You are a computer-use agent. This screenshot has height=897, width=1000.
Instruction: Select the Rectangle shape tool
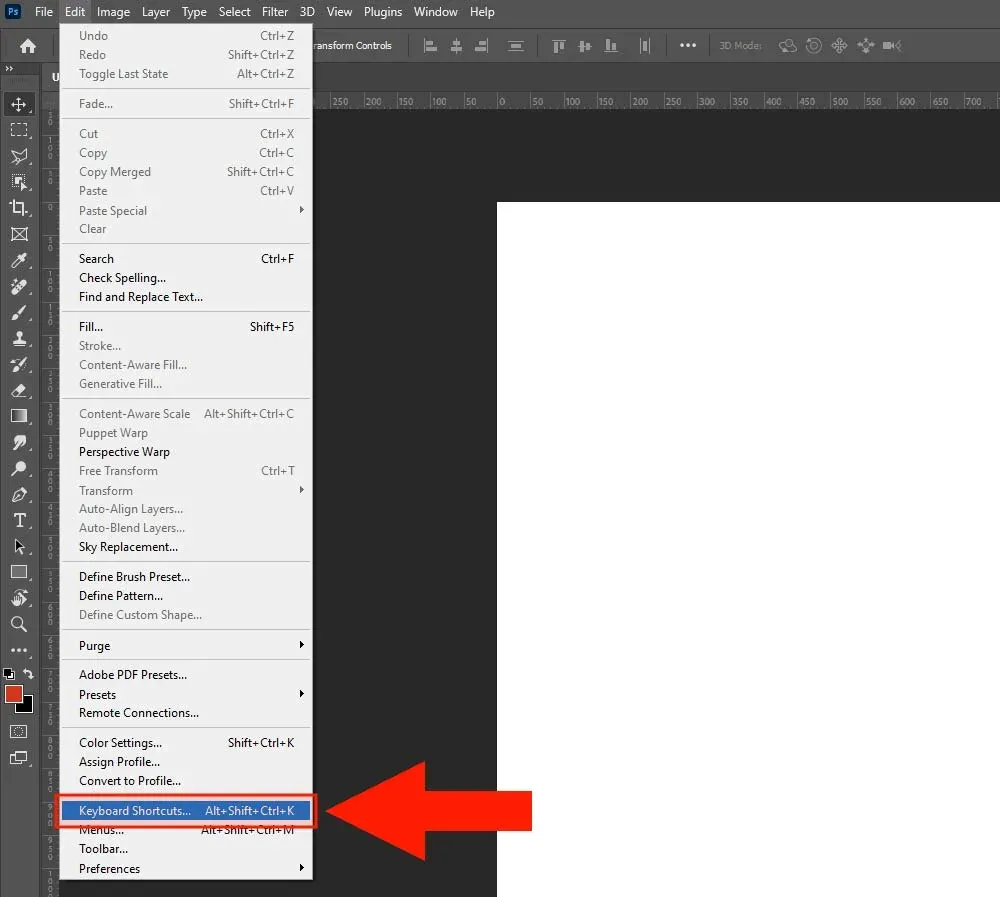pos(19,572)
